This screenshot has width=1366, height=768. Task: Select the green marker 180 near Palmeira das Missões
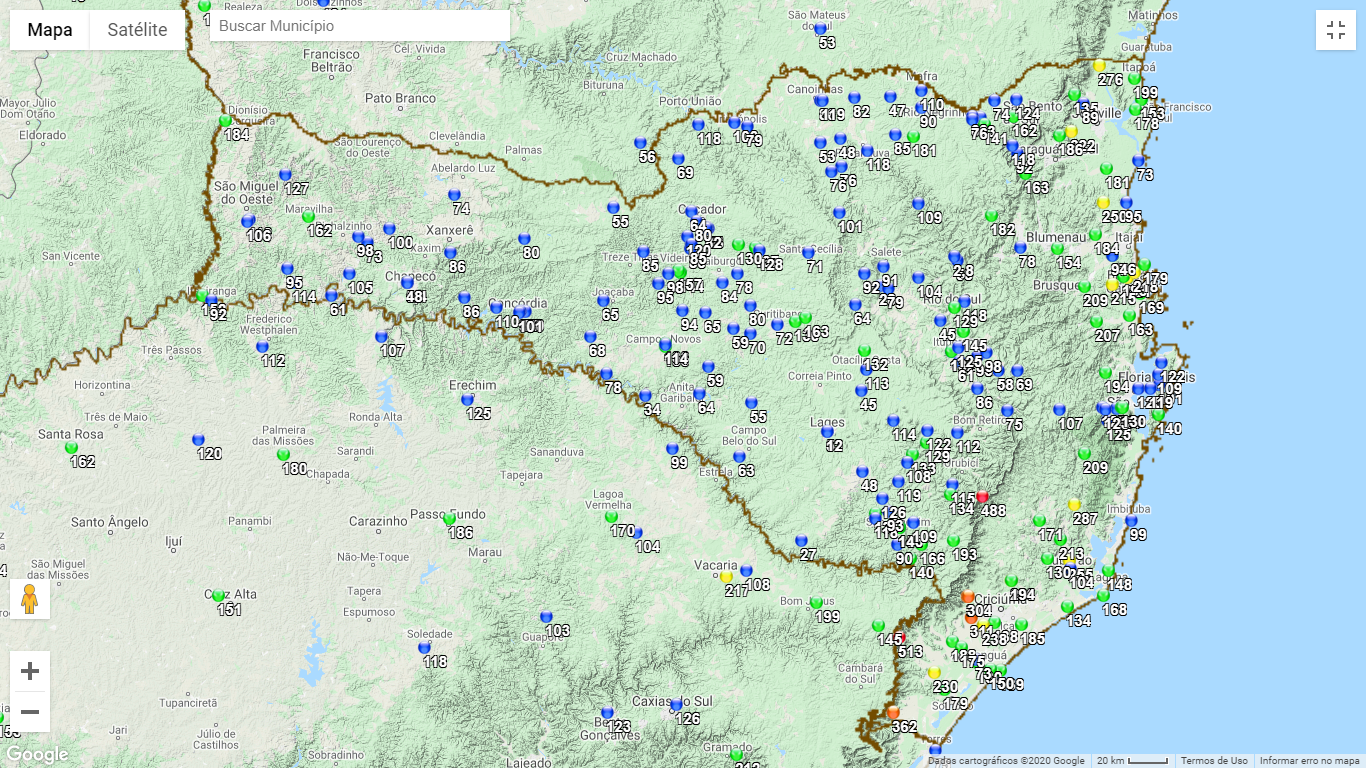(x=283, y=454)
